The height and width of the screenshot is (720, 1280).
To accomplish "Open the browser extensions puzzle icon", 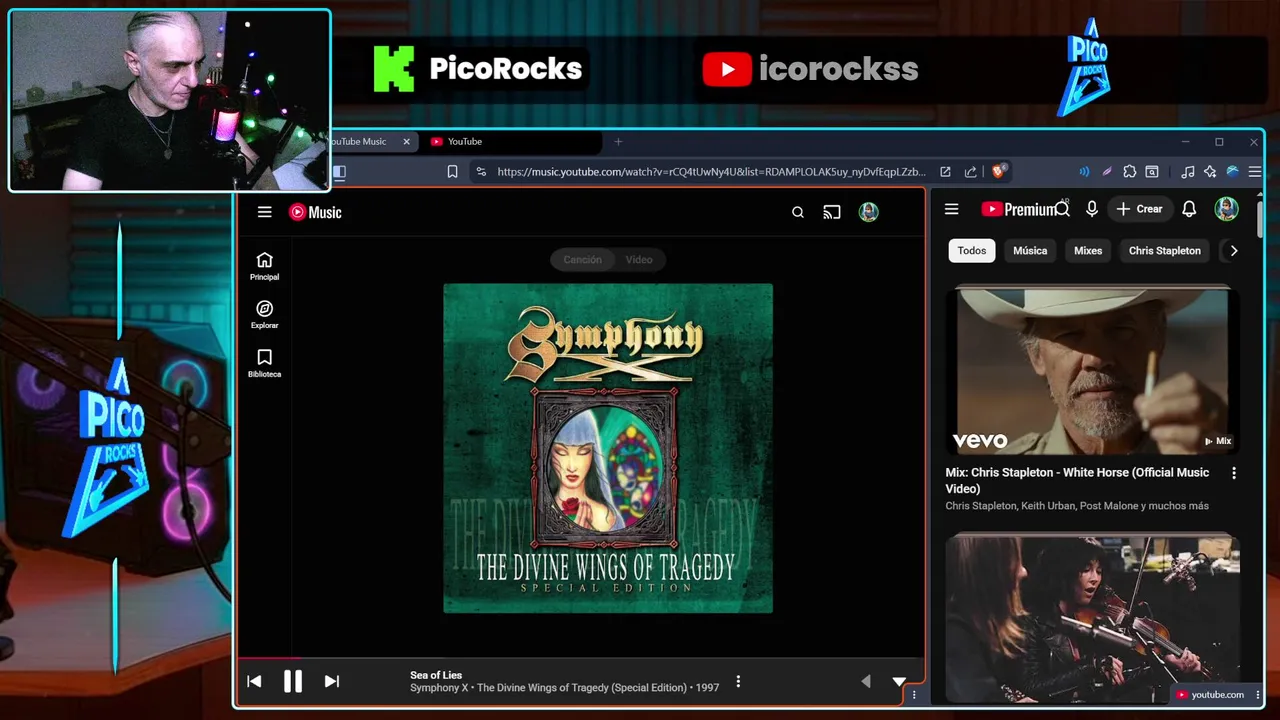I will [x=1130, y=172].
